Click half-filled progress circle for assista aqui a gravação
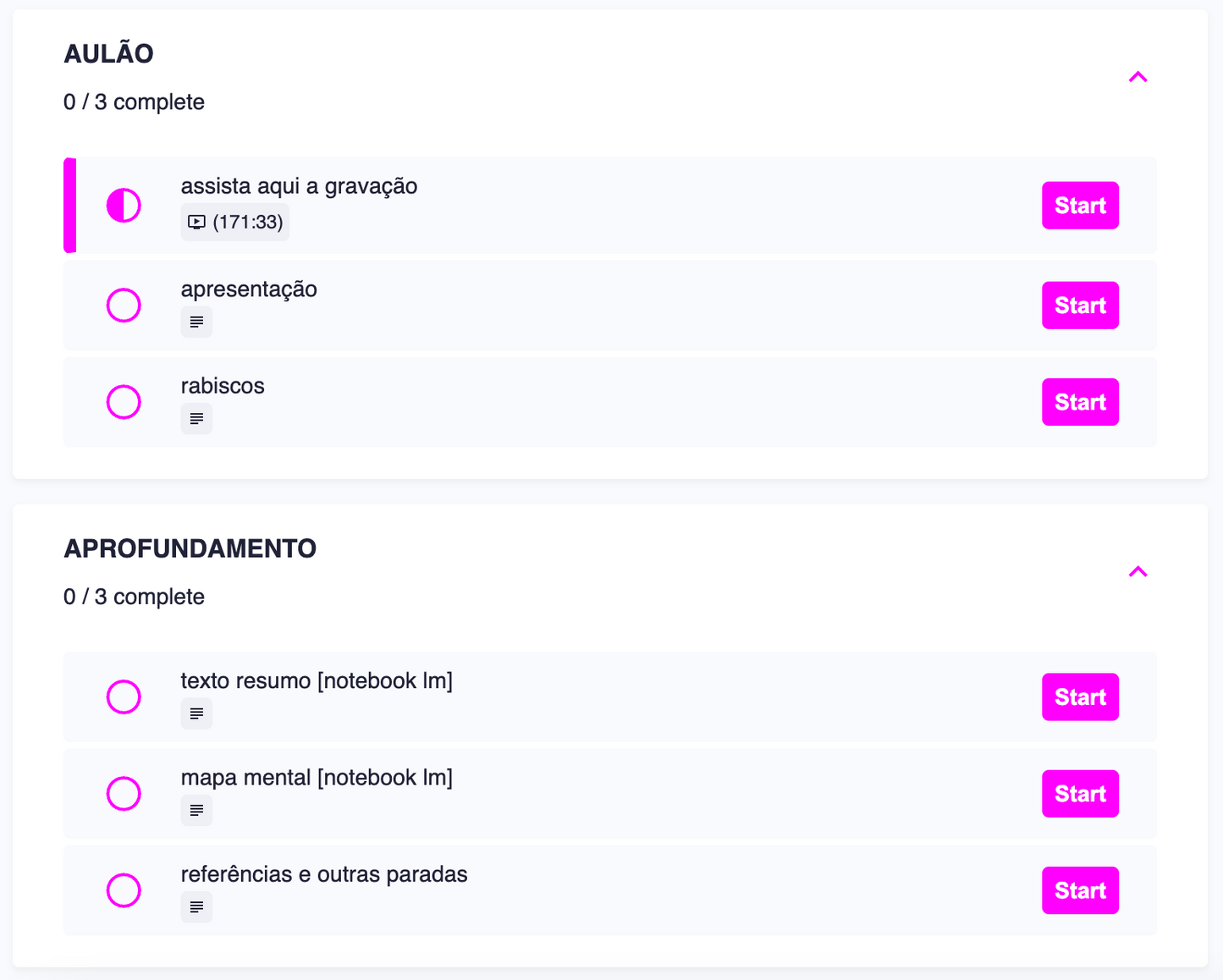 point(124,206)
